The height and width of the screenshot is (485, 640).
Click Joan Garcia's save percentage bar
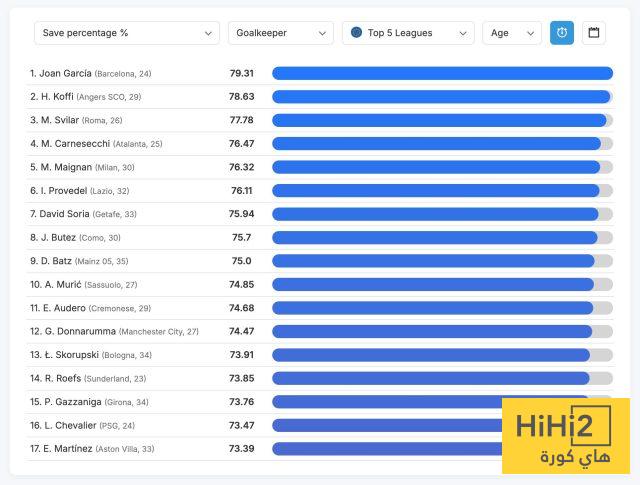[x=441, y=73]
